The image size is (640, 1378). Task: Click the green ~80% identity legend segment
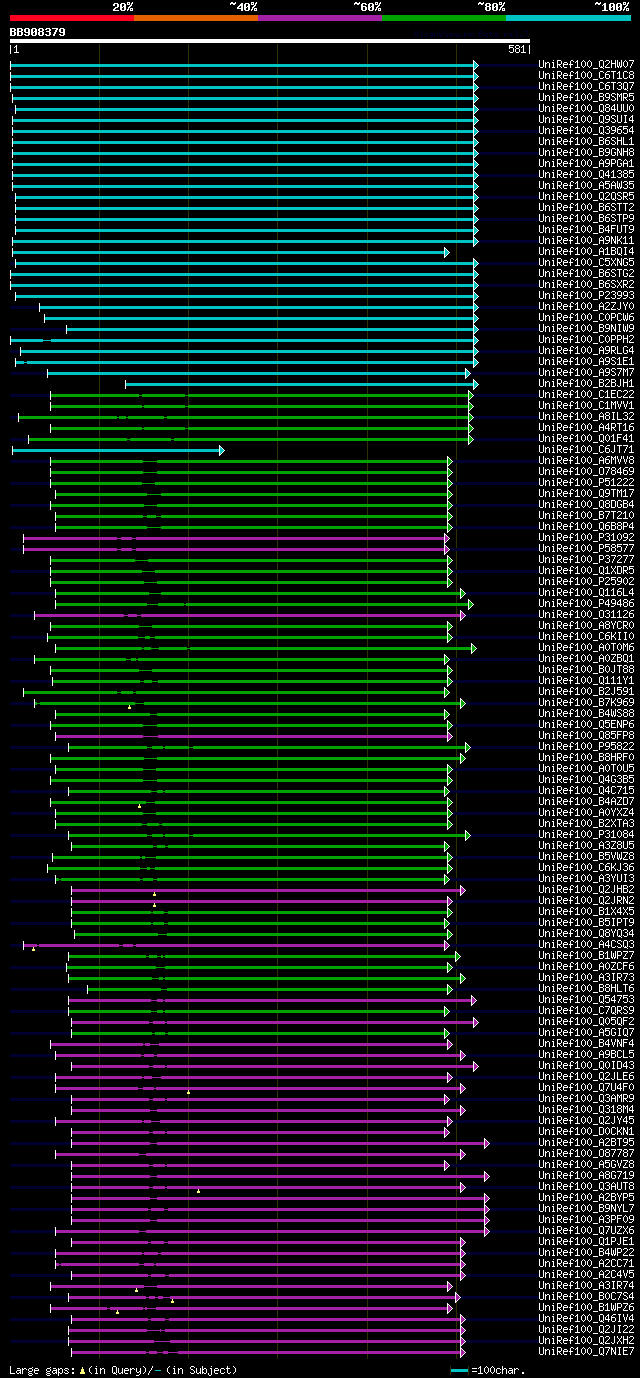pos(444,17)
